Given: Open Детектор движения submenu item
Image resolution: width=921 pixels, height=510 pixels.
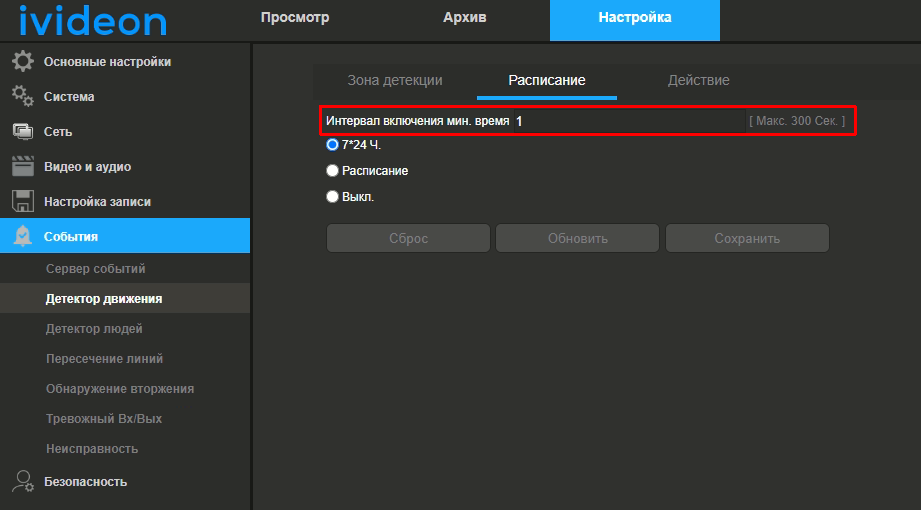Looking at the screenshot, I should (x=125, y=298).
